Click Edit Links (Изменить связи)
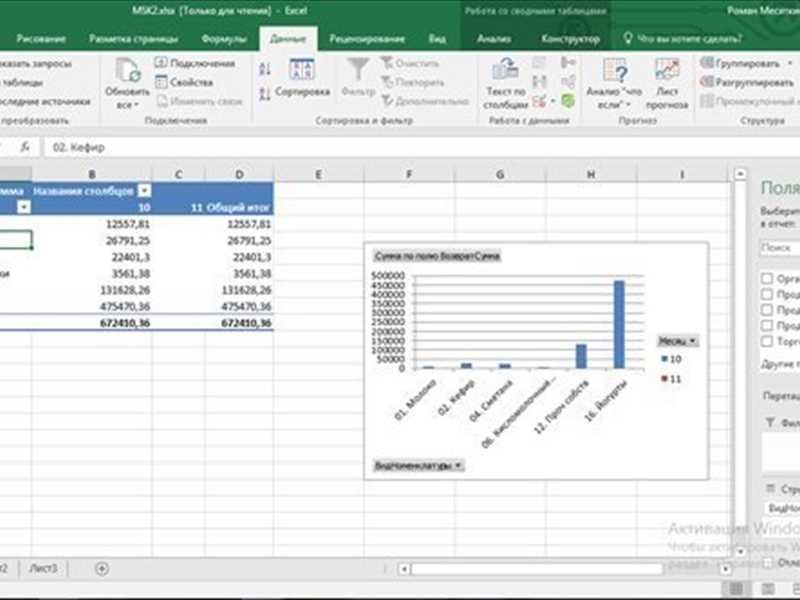The image size is (800, 600). [199, 101]
